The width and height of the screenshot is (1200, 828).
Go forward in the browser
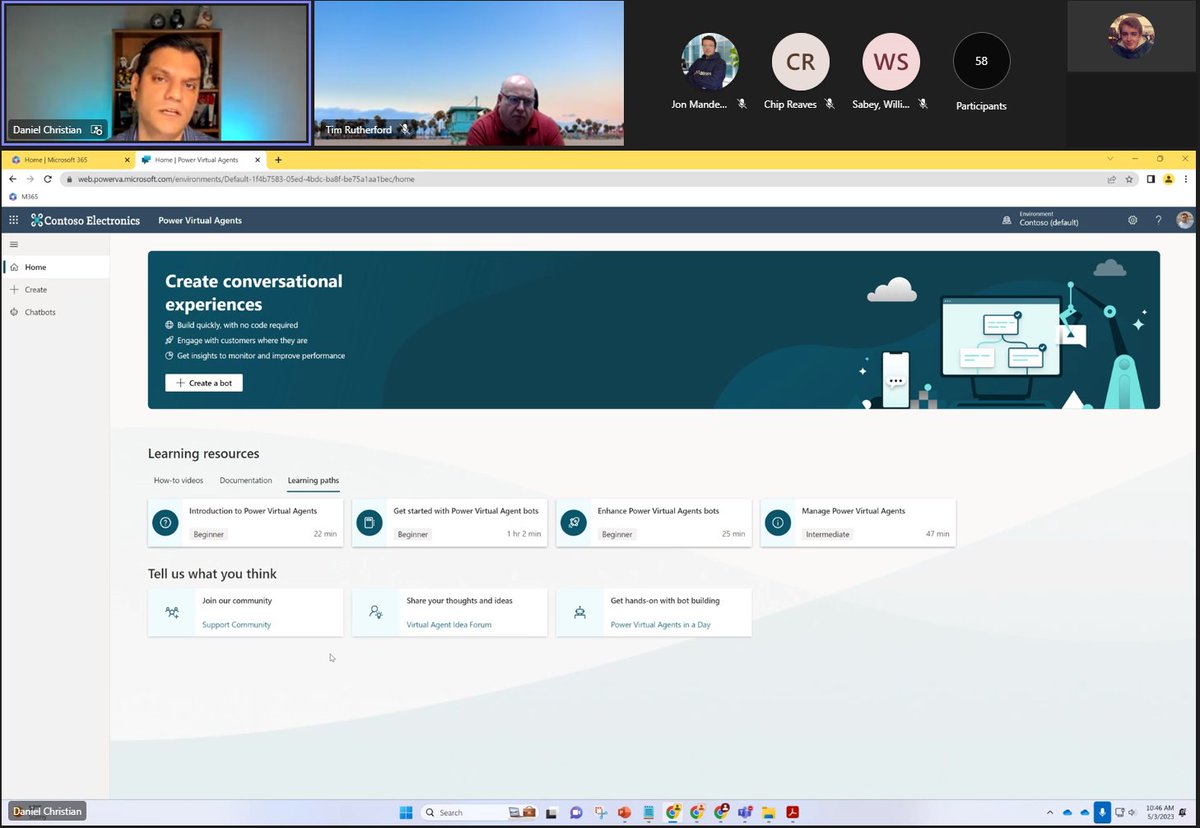(30, 179)
